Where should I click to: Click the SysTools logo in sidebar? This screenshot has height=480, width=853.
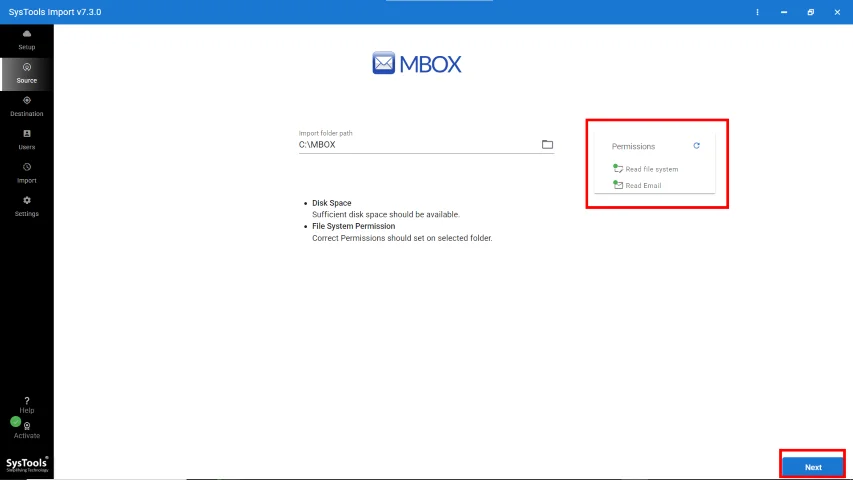click(27, 464)
